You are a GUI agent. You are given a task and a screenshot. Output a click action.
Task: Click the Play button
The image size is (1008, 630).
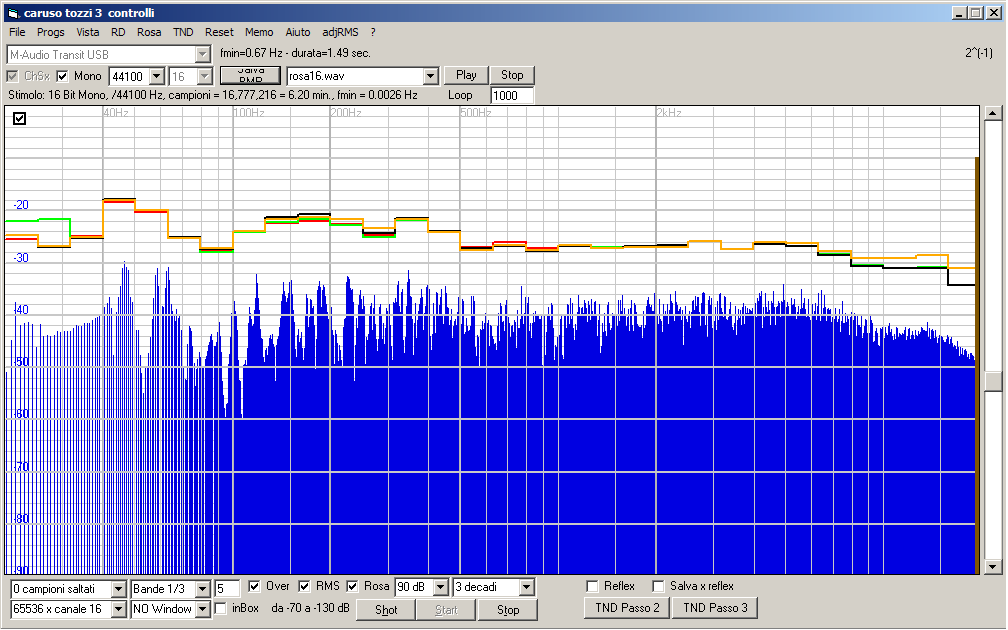click(x=466, y=75)
